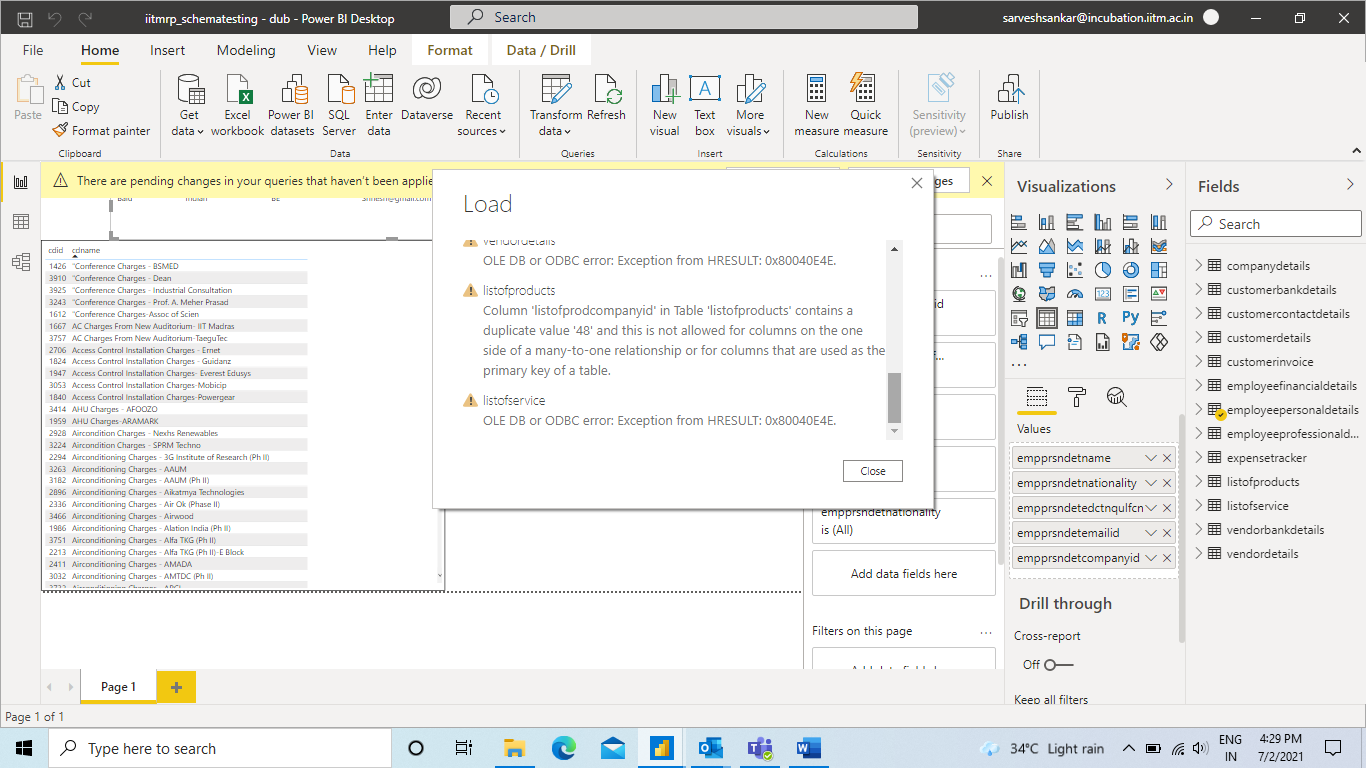This screenshot has height=768, width=1366.
Task: Click the Publish icon
Action: click(1009, 89)
